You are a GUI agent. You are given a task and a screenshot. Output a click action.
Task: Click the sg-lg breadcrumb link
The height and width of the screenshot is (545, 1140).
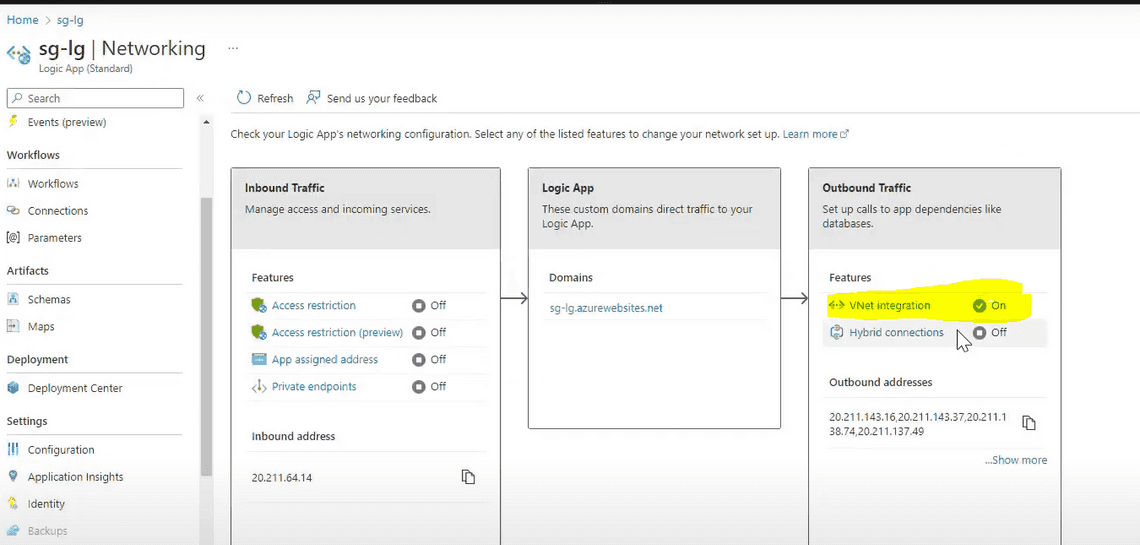pos(70,20)
